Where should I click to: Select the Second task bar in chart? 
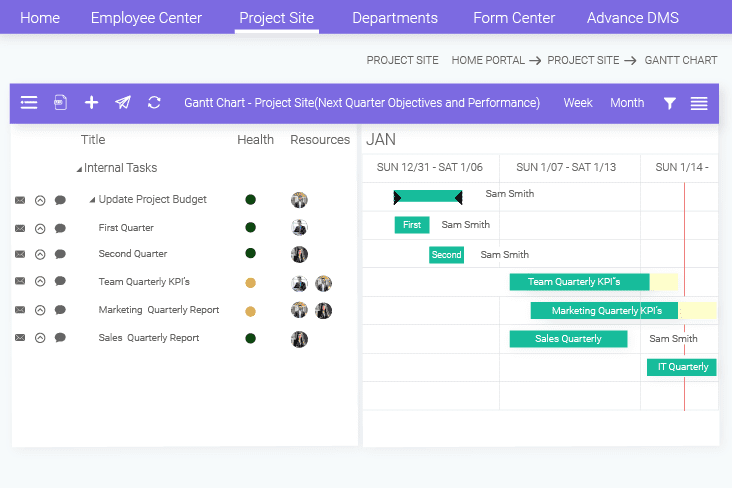click(446, 255)
